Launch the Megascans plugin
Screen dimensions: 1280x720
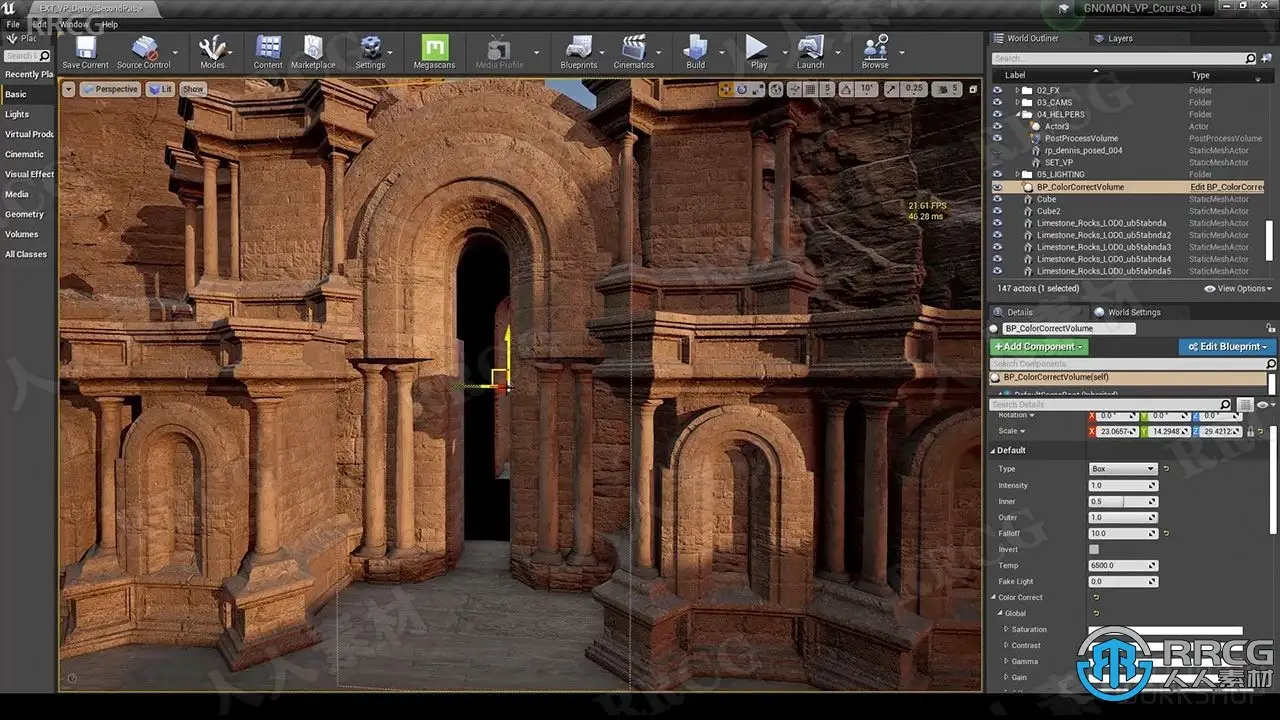pyautogui.click(x=435, y=48)
